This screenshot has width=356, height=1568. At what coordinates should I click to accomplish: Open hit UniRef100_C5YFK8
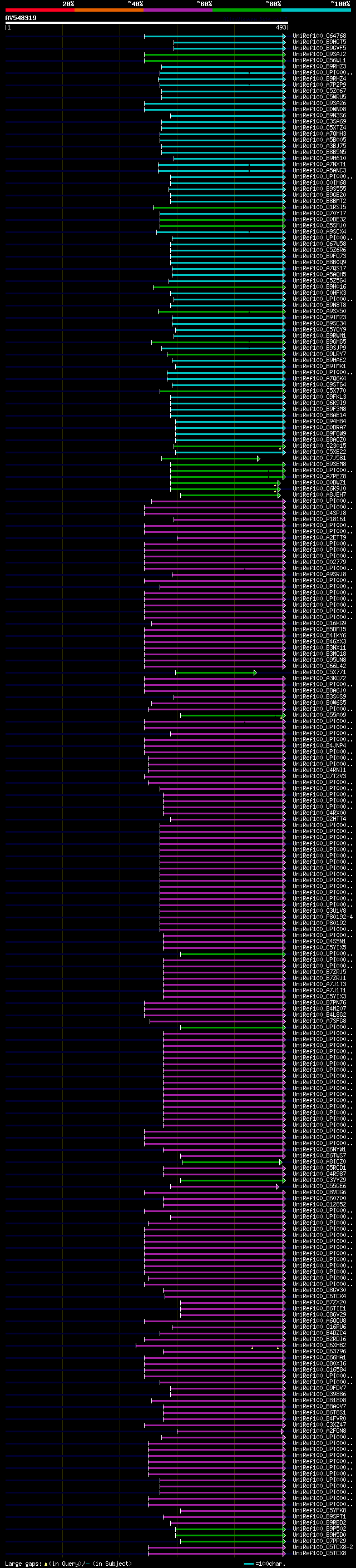point(319,1511)
